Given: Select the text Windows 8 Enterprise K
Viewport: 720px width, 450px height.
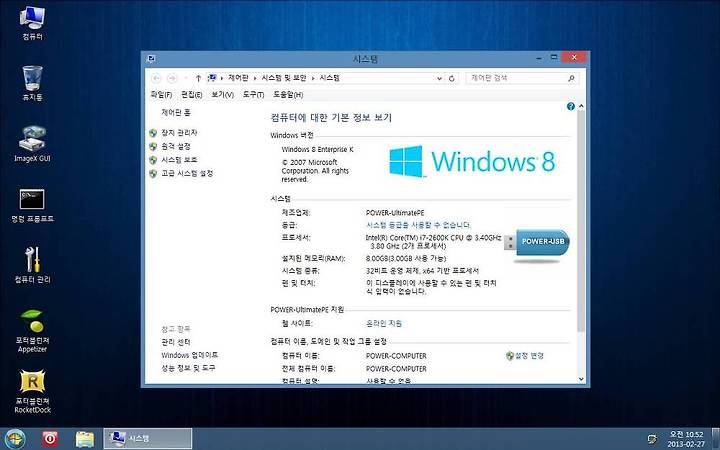Looking at the screenshot, I should (x=317, y=150).
